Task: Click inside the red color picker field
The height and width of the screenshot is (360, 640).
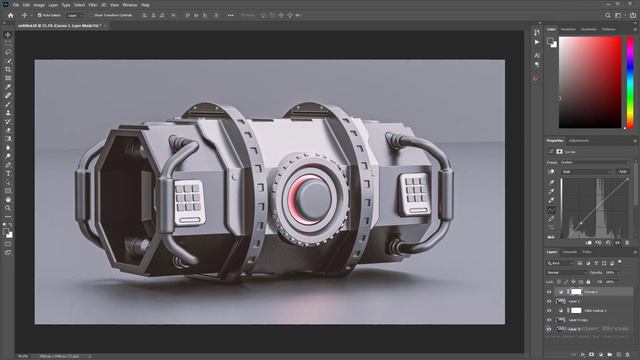Action: [x=590, y=82]
